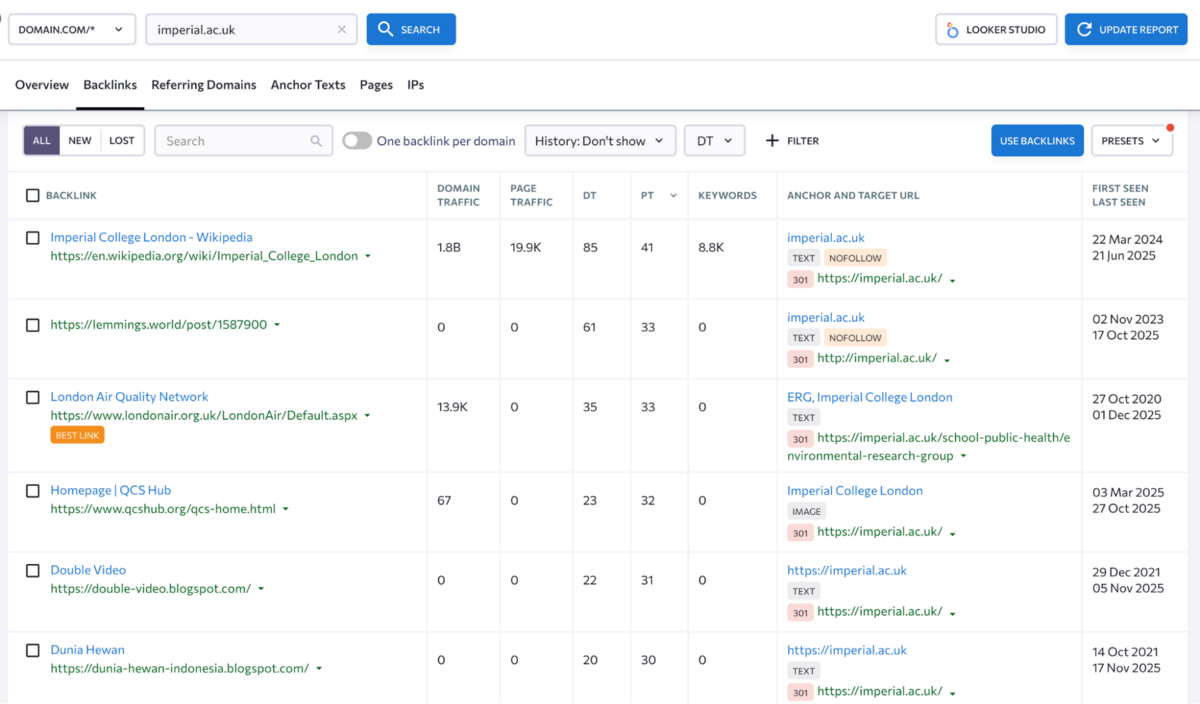Image resolution: width=1200 pixels, height=704 pixels.
Task: Check the Dunia Hewan row checkbox
Action: (x=32, y=650)
